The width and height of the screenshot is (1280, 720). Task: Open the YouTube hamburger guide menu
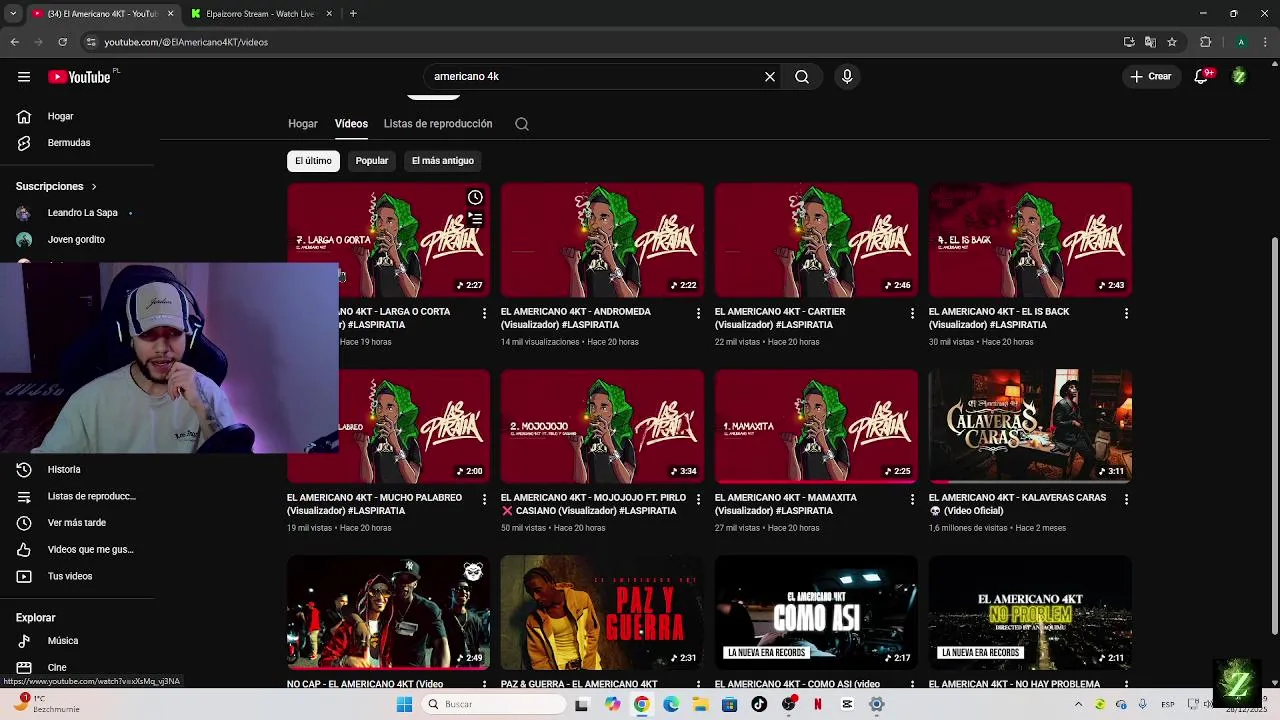[x=24, y=77]
